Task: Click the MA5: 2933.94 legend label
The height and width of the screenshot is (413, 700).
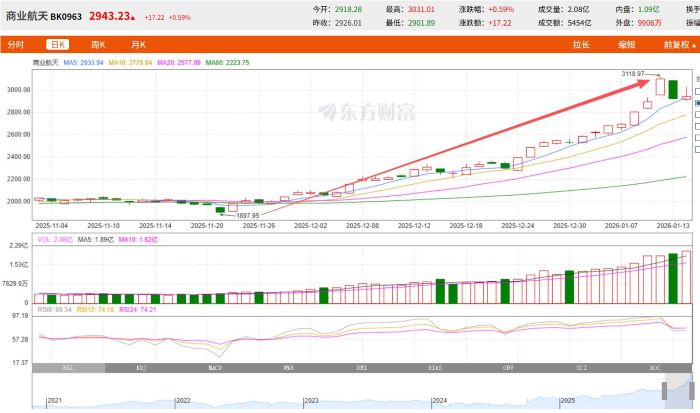Action: click(83, 63)
